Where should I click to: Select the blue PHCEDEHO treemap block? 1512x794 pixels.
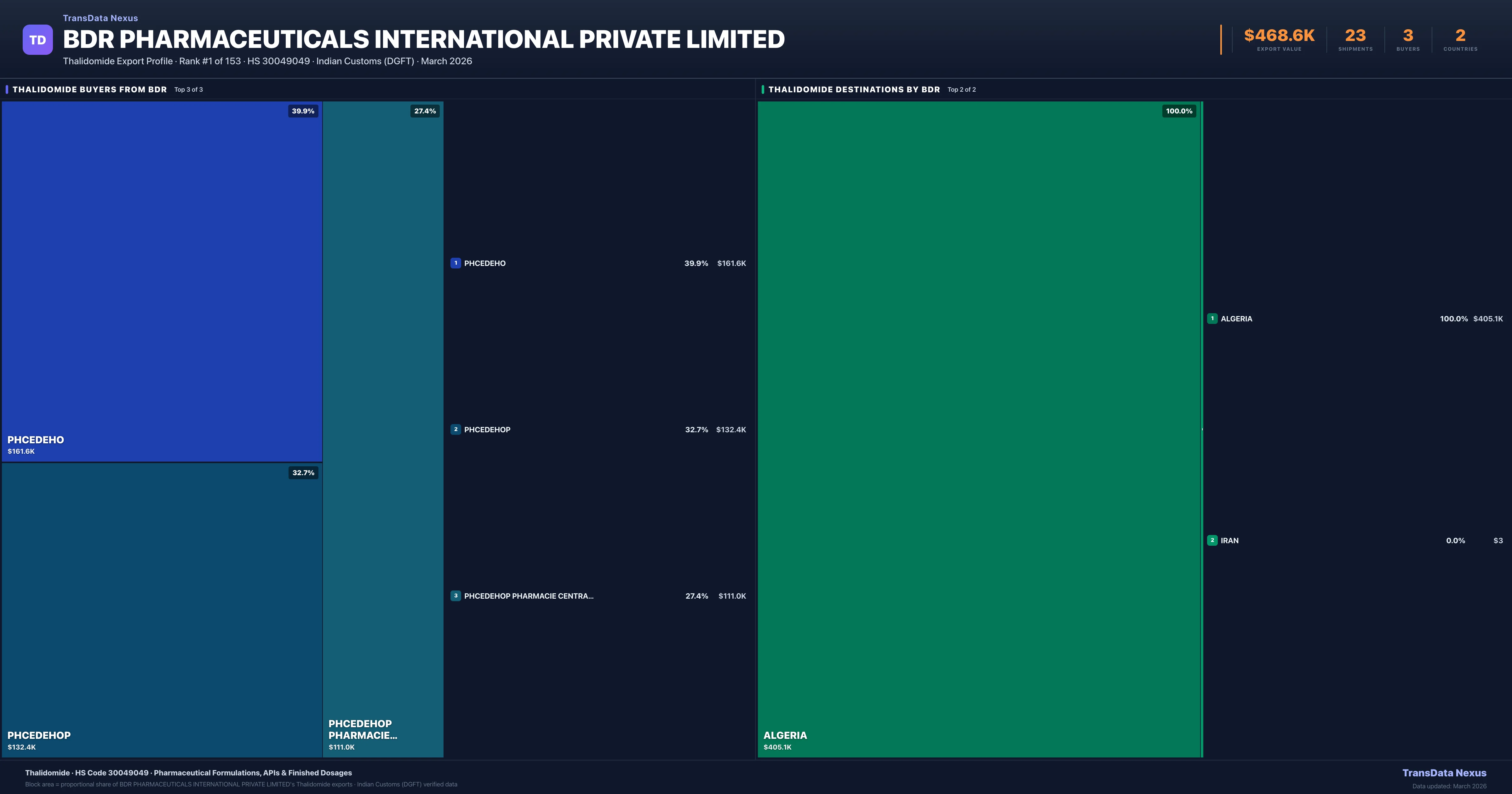(x=162, y=282)
